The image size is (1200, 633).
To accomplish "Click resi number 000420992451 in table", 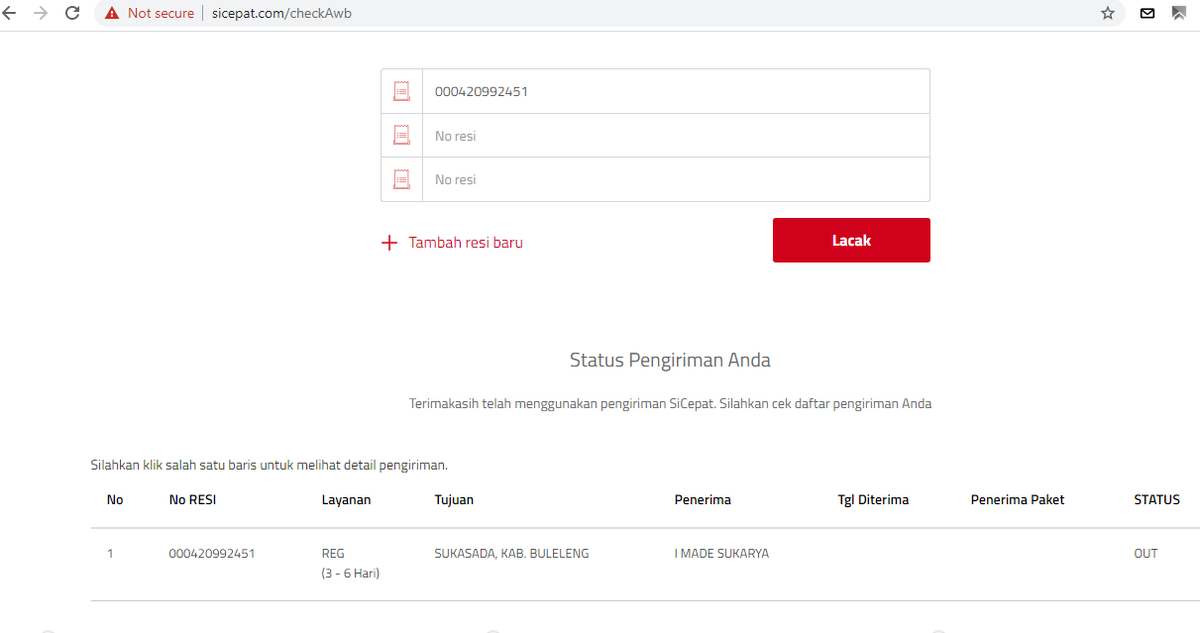I will (x=212, y=553).
